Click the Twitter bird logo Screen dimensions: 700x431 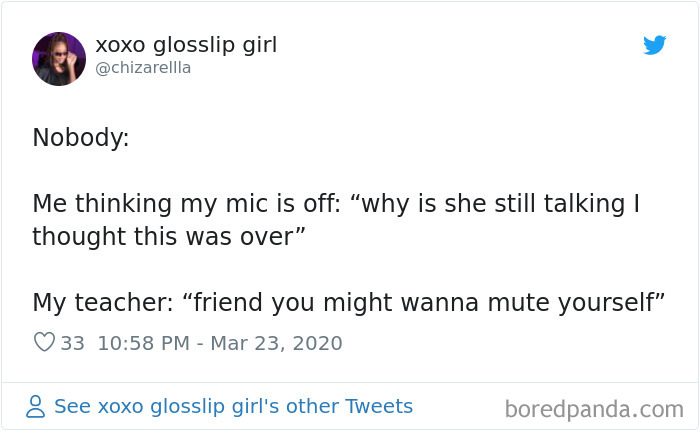pos(655,45)
